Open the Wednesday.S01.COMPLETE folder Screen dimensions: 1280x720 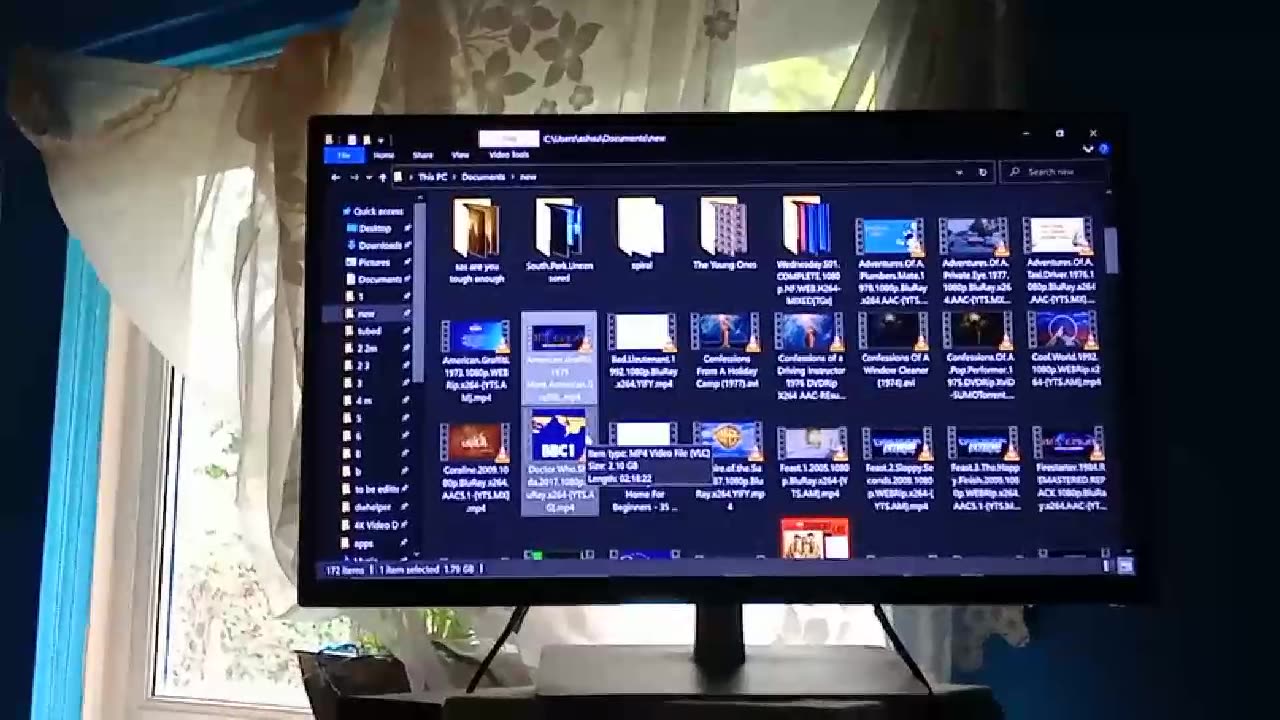pyautogui.click(x=807, y=252)
